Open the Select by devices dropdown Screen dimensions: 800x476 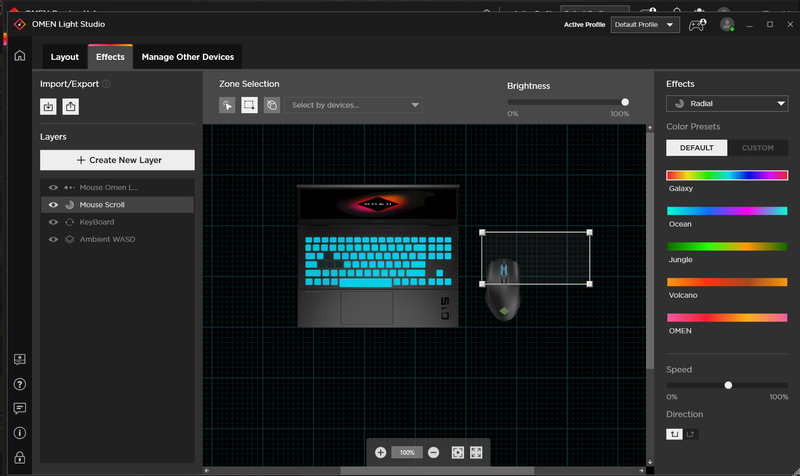coord(353,105)
